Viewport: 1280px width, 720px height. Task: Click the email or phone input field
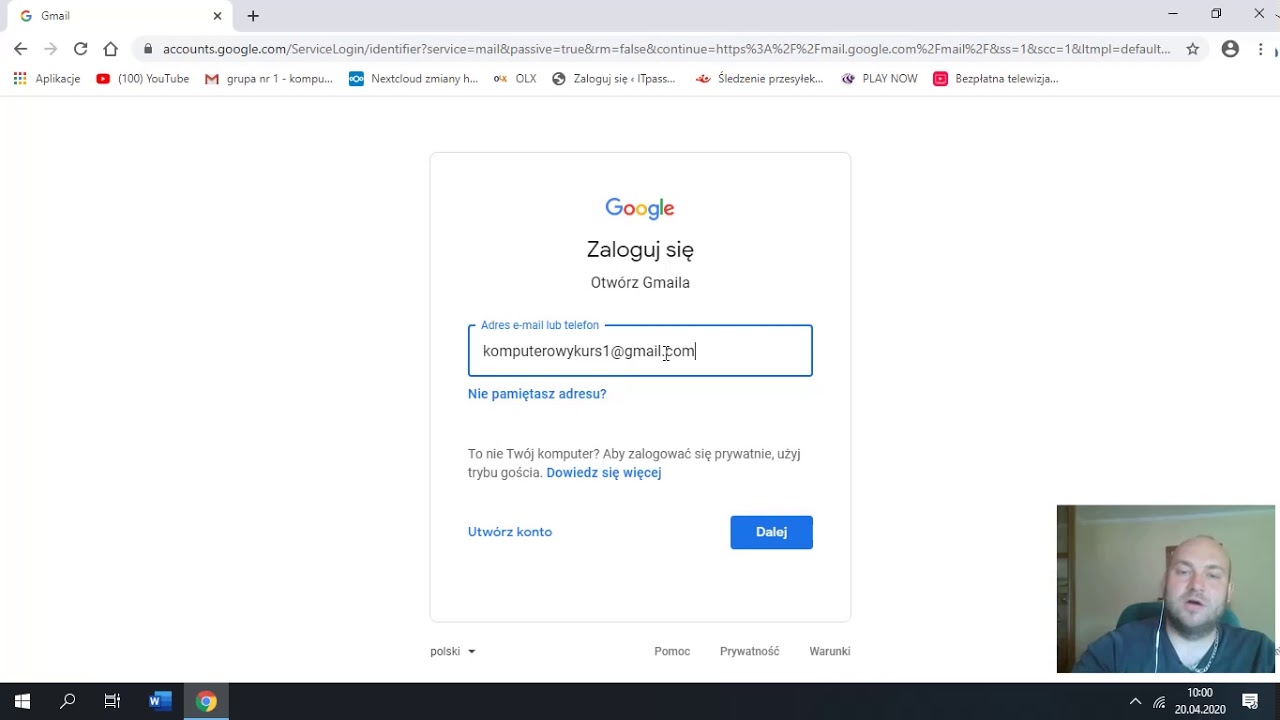click(640, 351)
